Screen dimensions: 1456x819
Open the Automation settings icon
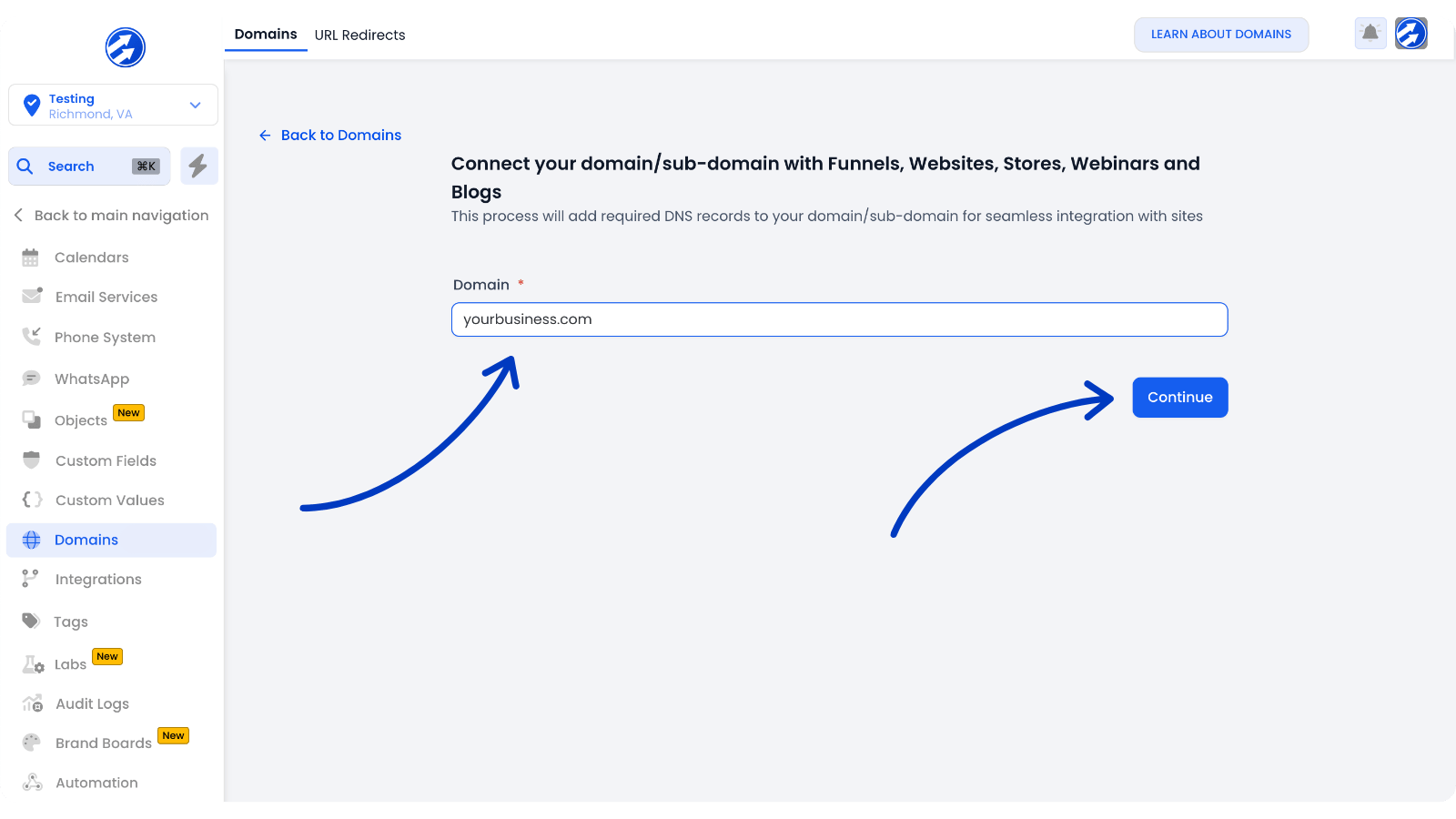(31, 782)
